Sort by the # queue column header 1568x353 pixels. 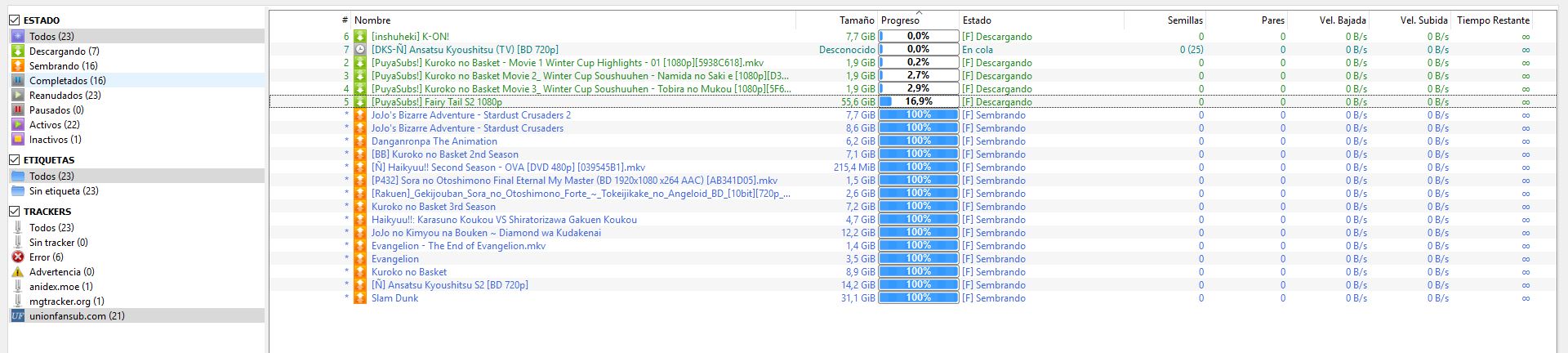coord(310,20)
